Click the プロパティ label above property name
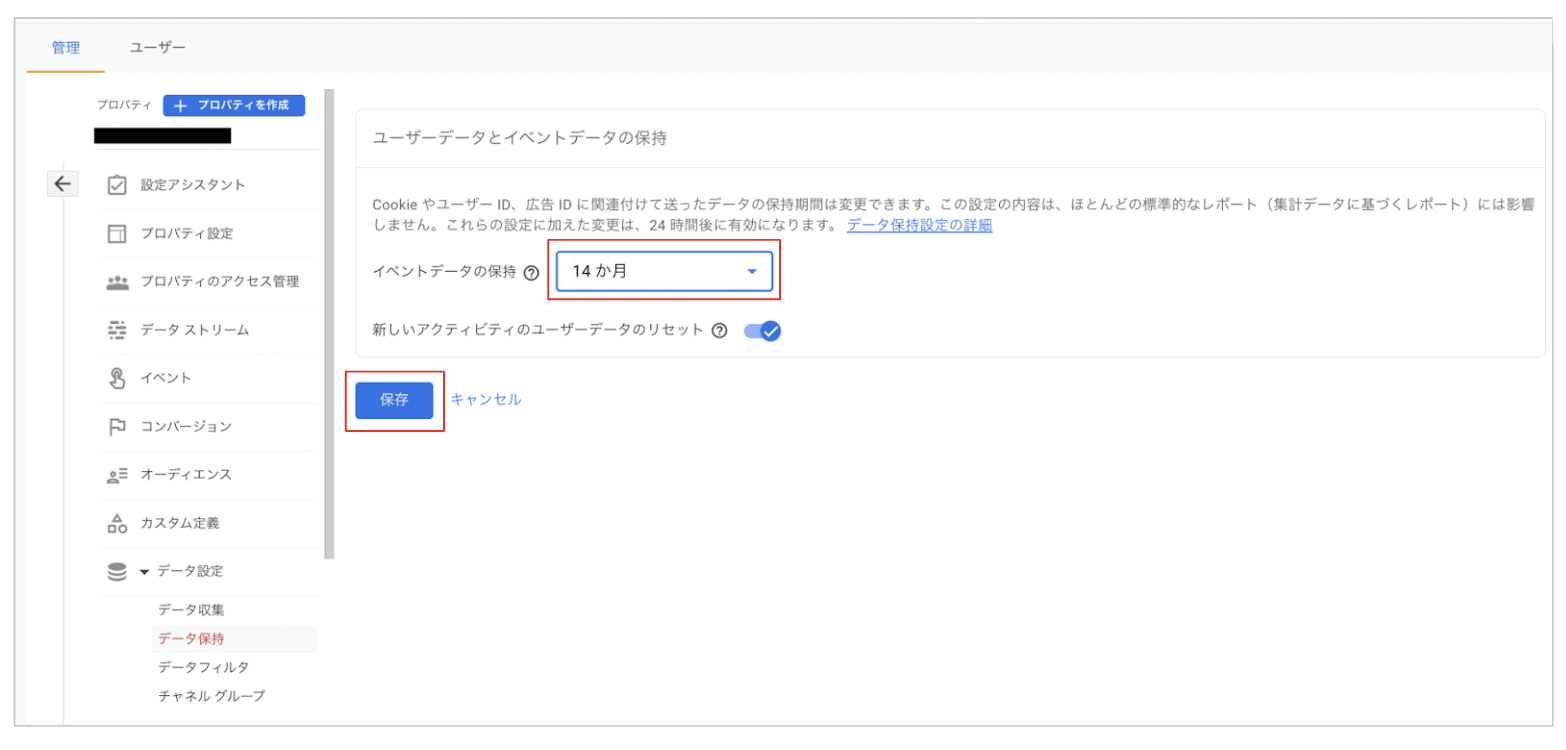 (124, 105)
